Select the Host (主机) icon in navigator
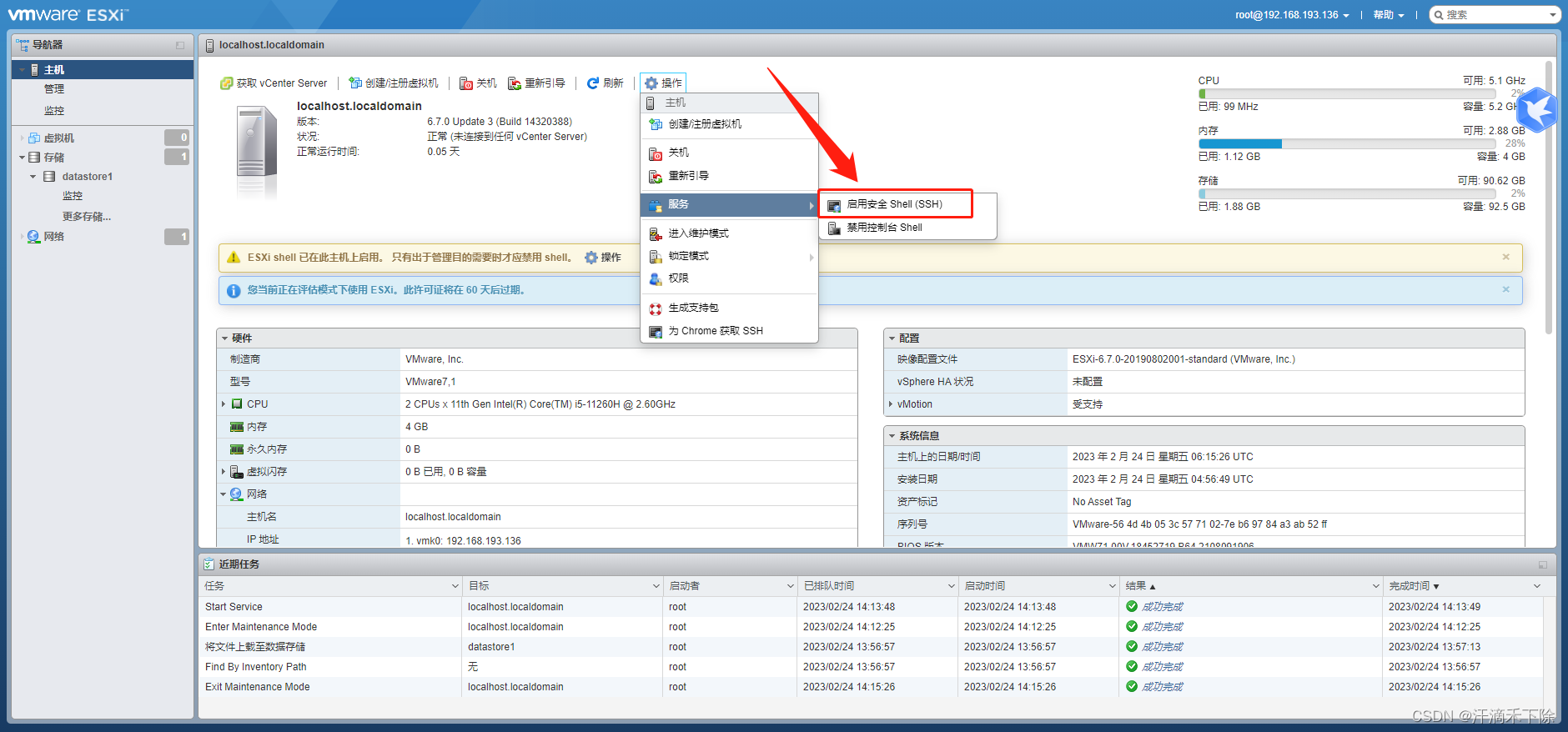1568x732 pixels. click(34, 70)
